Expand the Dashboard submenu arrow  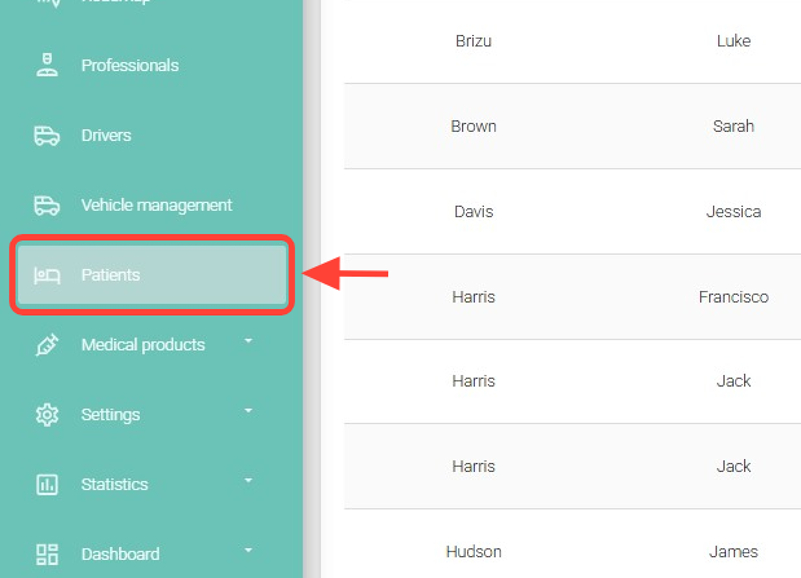tap(248, 551)
